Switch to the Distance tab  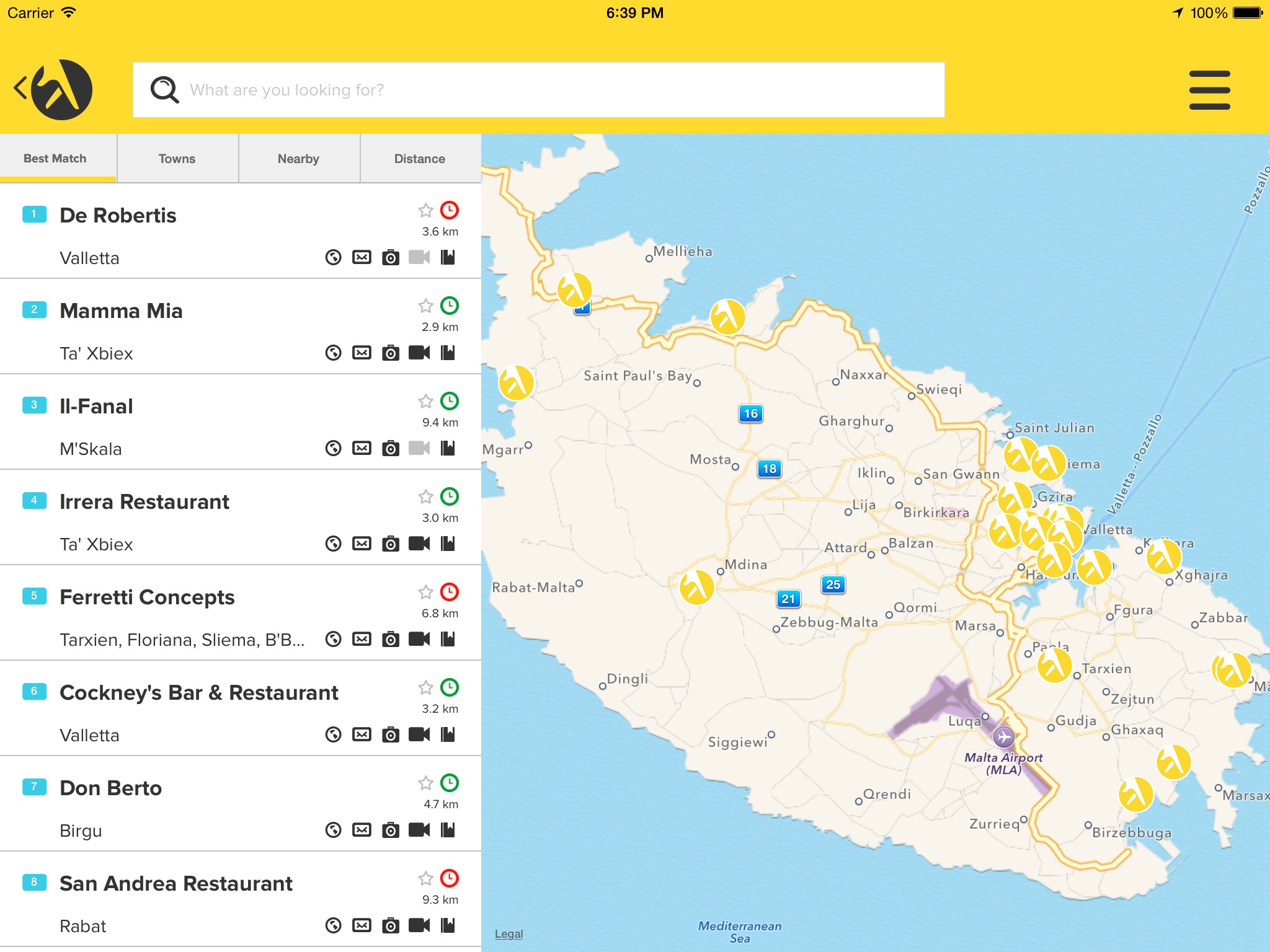[x=420, y=159]
